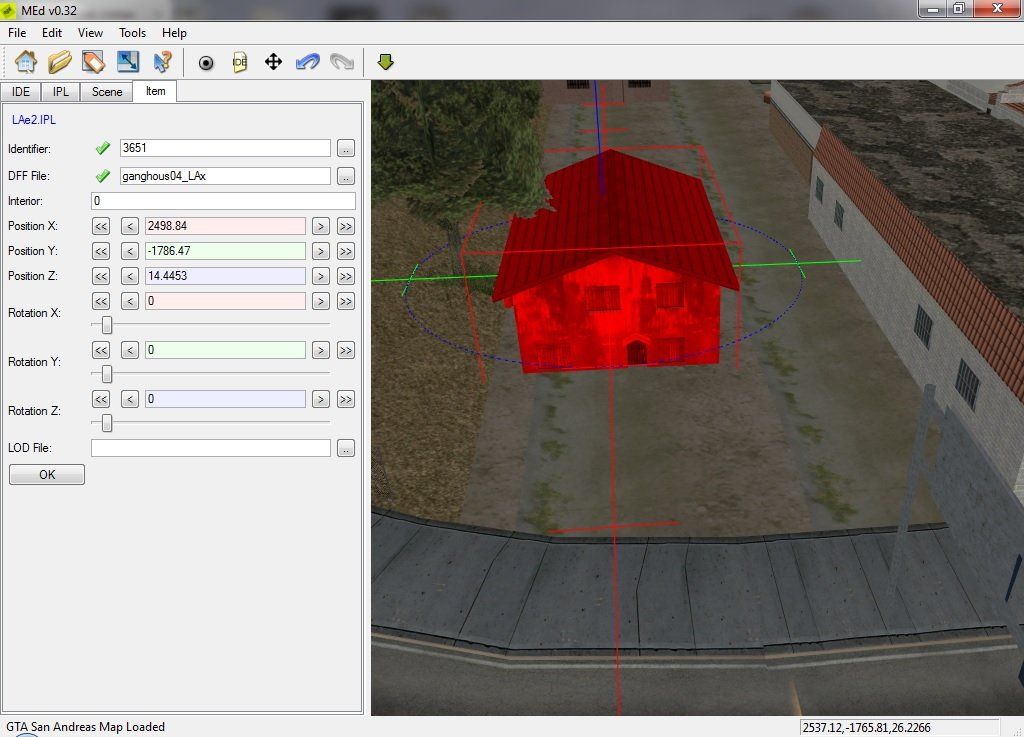The width and height of the screenshot is (1024, 737).
Task: Click the '<<' button for Rotation Z
Action: click(x=101, y=400)
